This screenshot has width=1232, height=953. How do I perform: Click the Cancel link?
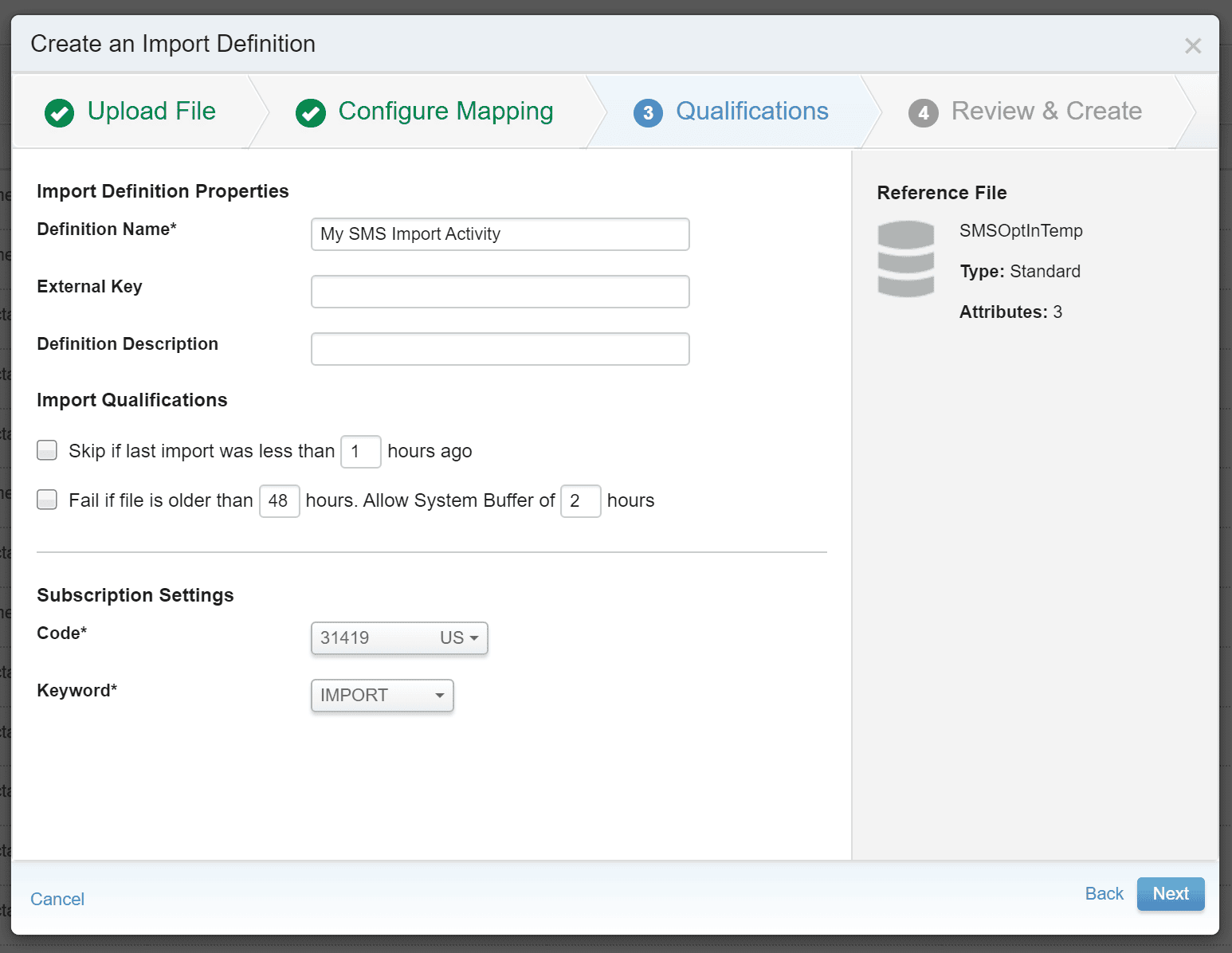click(57, 899)
